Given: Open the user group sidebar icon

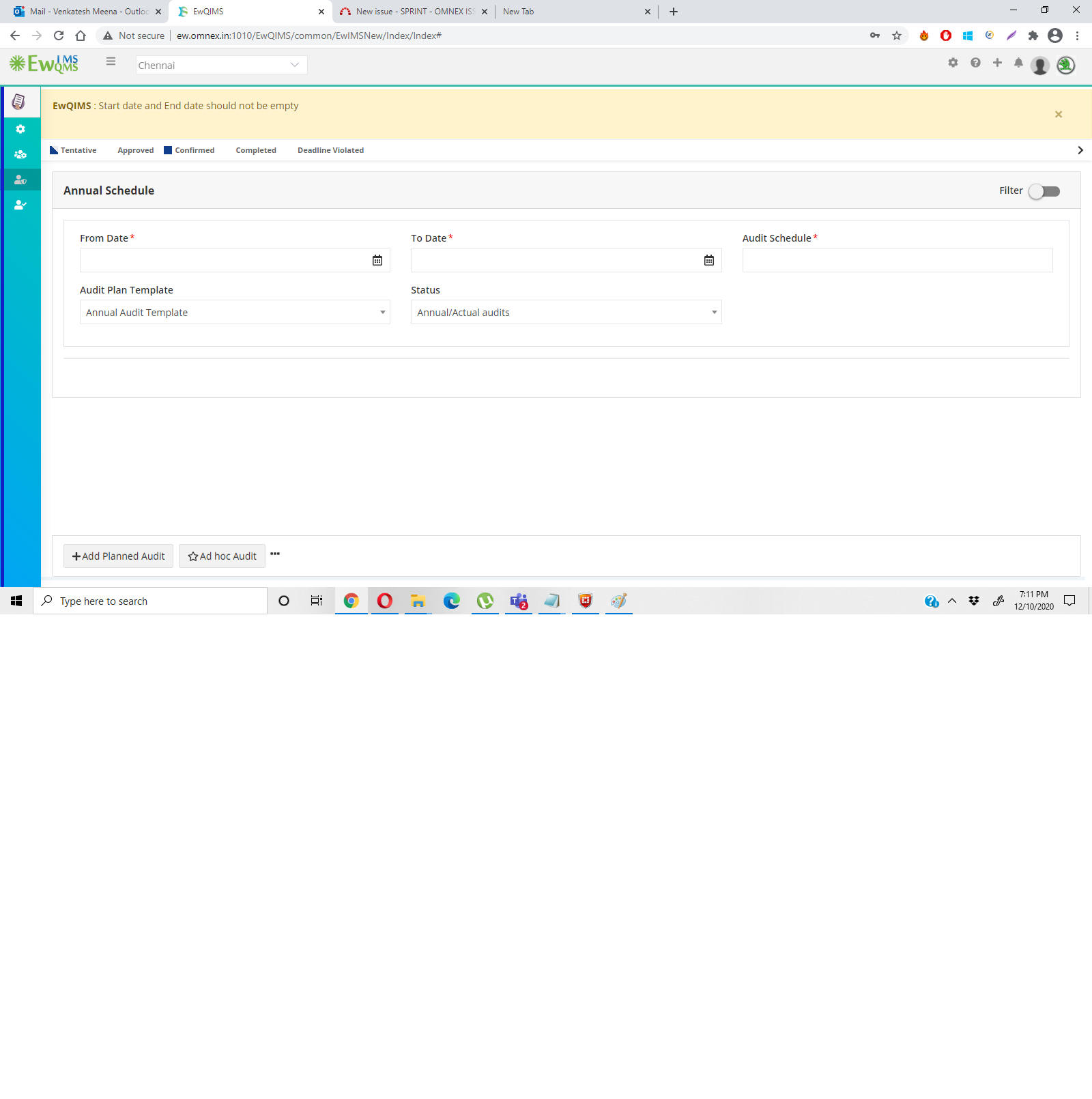Looking at the screenshot, I should (x=20, y=154).
